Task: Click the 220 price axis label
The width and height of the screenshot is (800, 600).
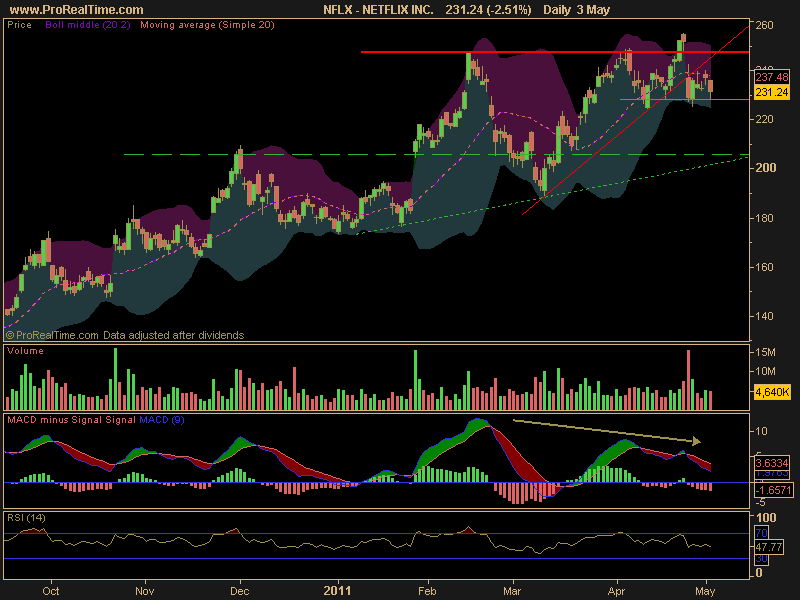Action: click(764, 119)
